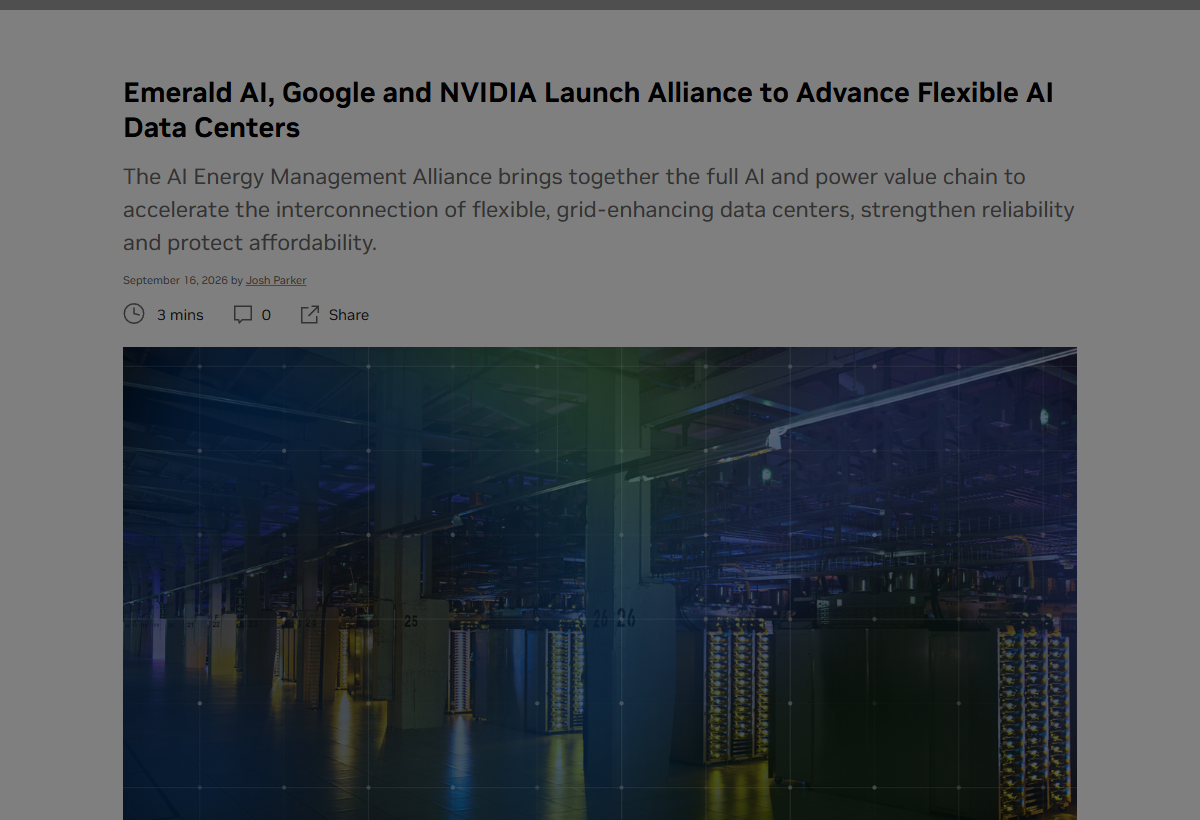Click the date "September 16, 2026"
Screen dimensions: 1200x820
coord(175,280)
